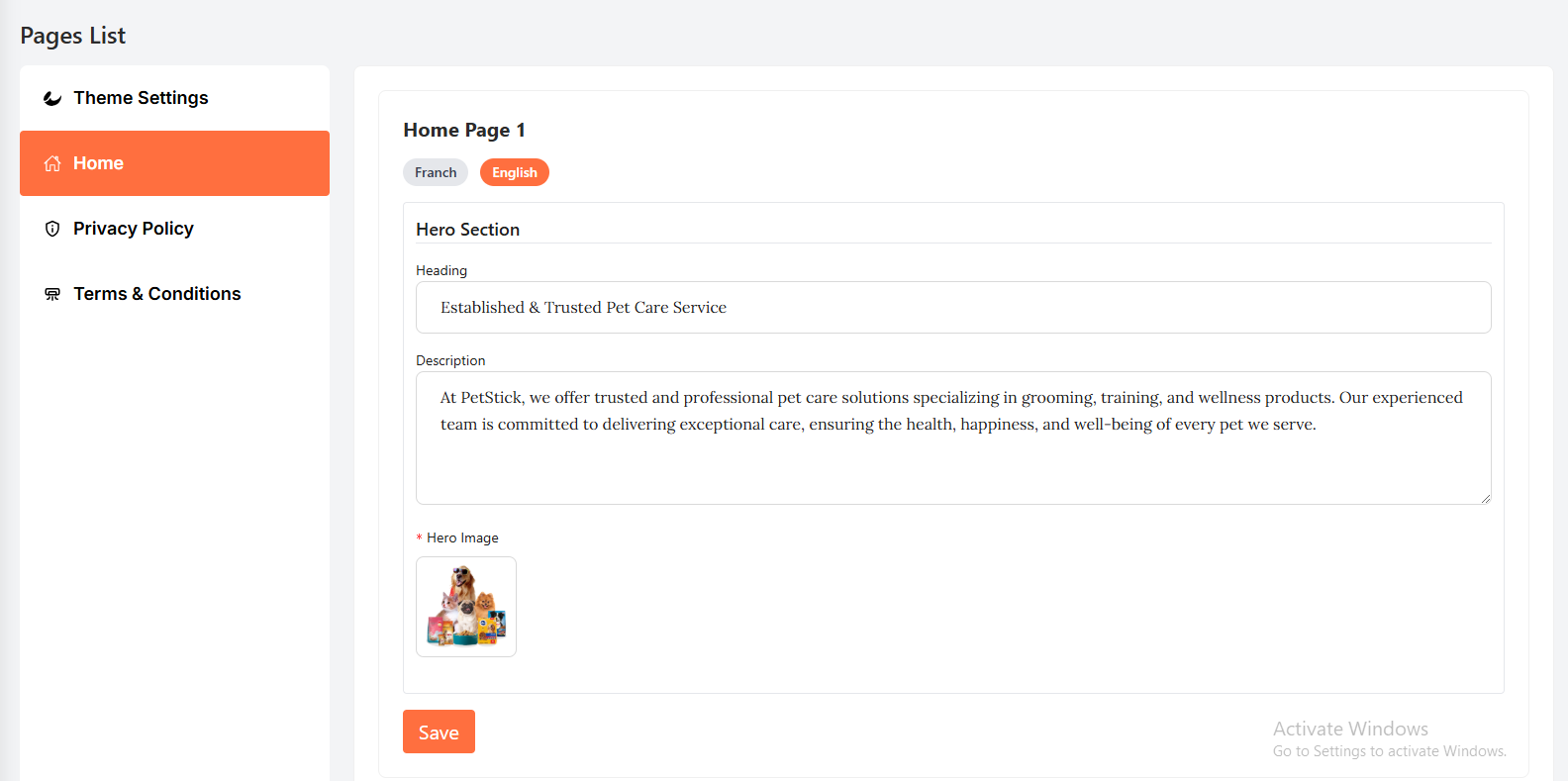1568x781 pixels.
Task: Click the Home Page 1 title
Action: tap(464, 130)
